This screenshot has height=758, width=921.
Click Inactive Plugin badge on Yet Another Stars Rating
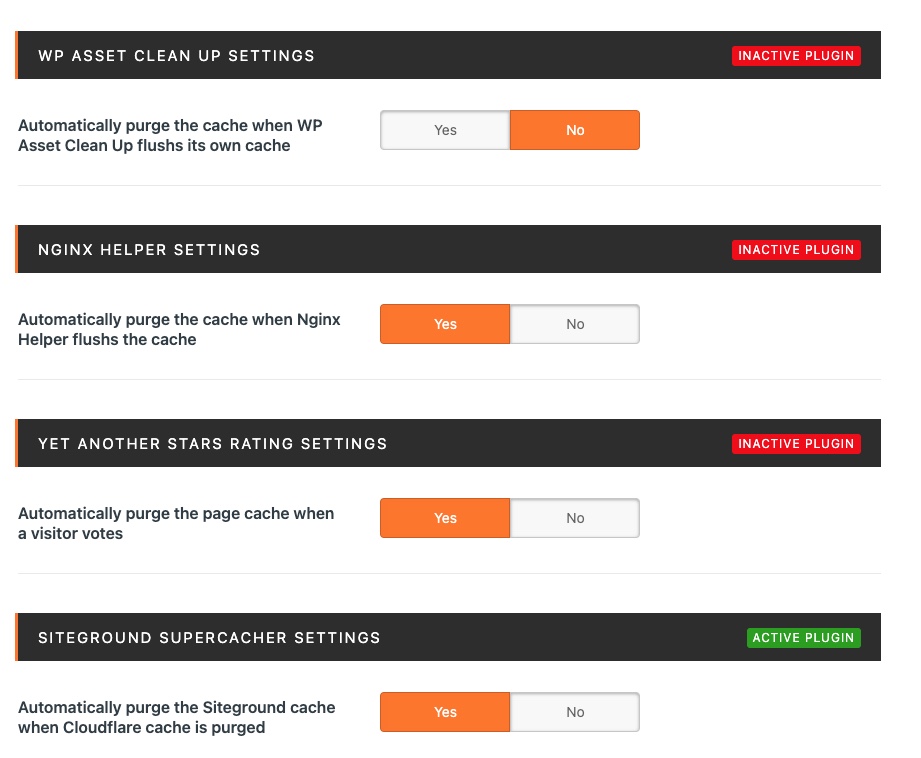pos(796,444)
